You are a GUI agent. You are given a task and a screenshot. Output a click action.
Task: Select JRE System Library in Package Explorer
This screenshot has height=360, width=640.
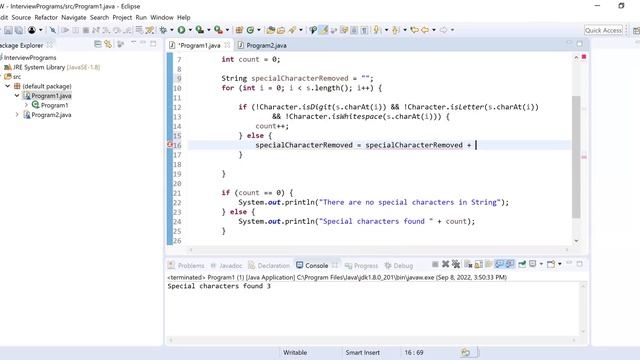pyautogui.click(x=52, y=67)
